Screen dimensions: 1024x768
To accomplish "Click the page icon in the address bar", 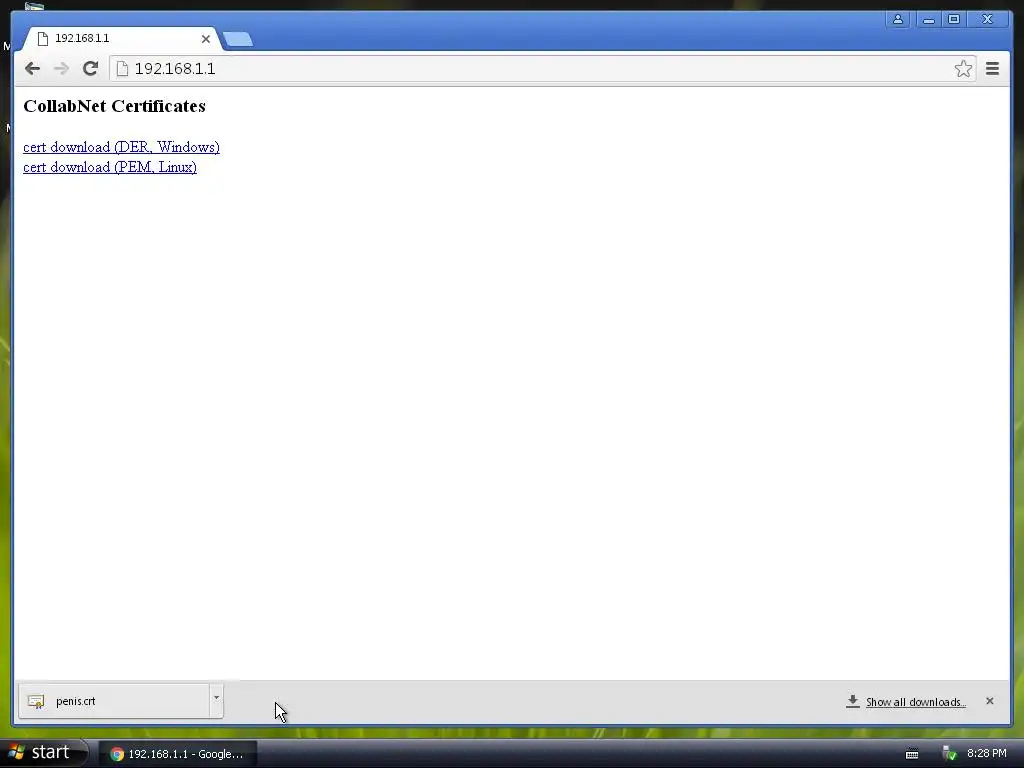I will click(122, 69).
